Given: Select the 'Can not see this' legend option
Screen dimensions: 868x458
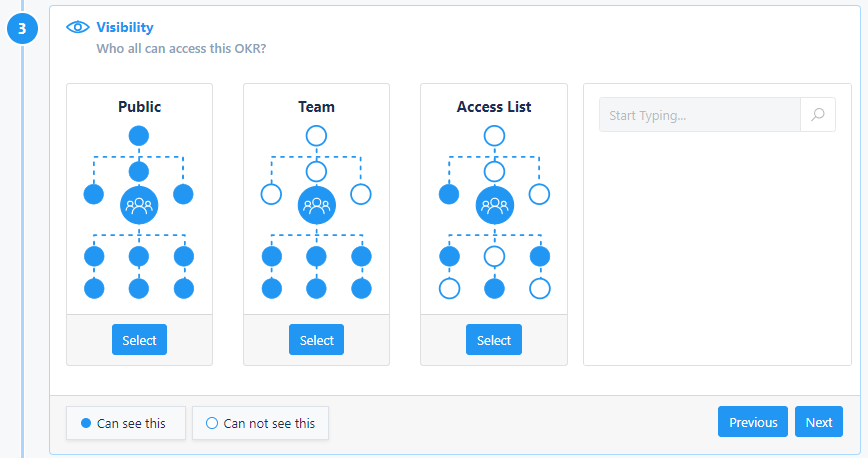Looking at the screenshot, I should (x=260, y=423).
